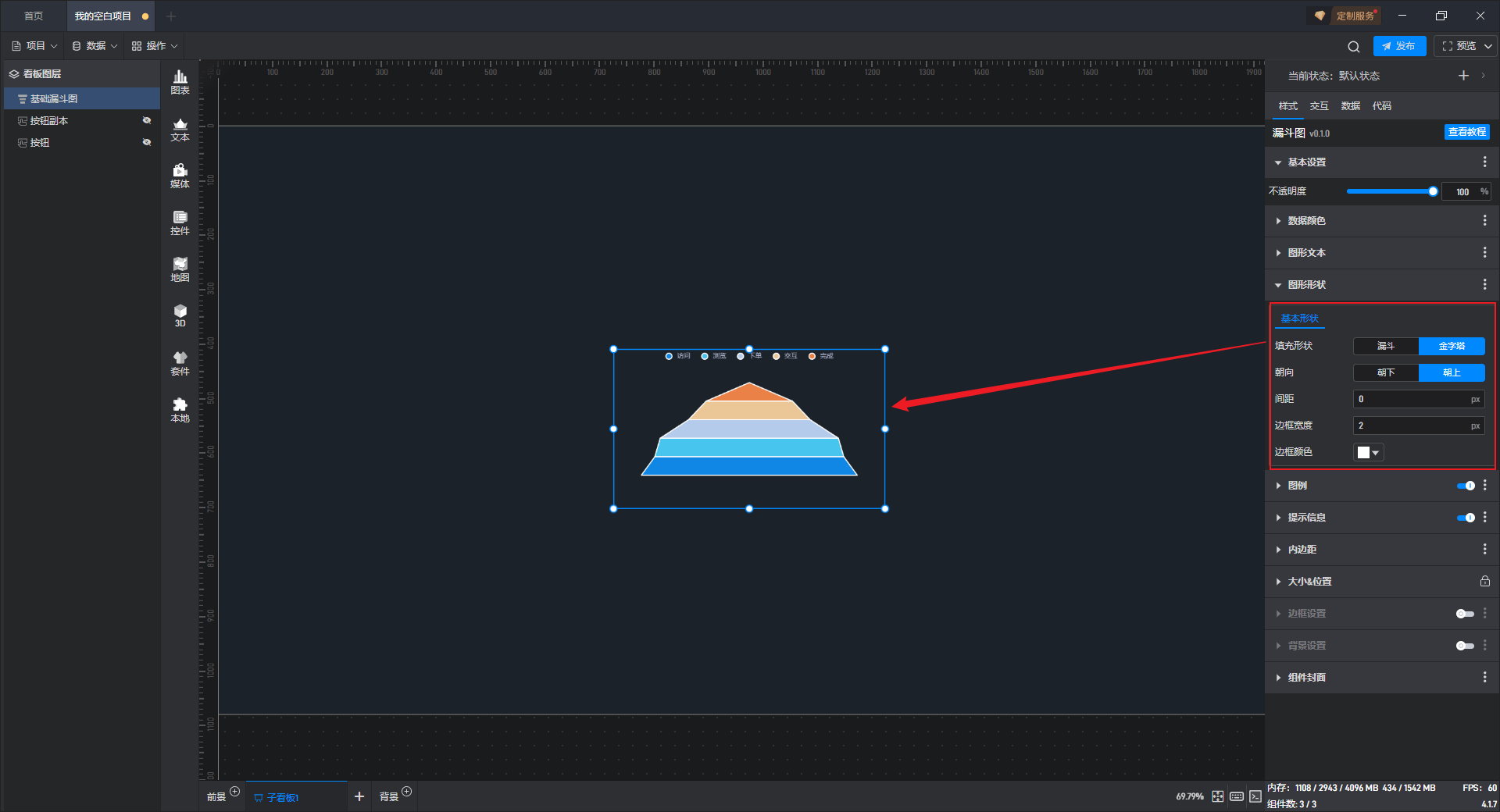Click the search magnifier icon
1500x812 pixels.
(x=1354, y=46)
